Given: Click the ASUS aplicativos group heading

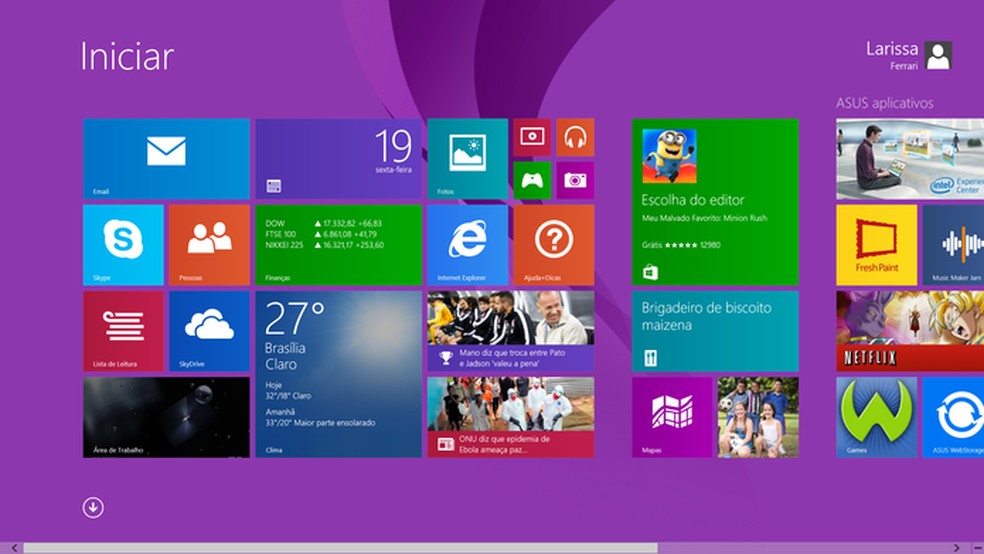Looking at the screenshot, I should click(x=884, y=103).
